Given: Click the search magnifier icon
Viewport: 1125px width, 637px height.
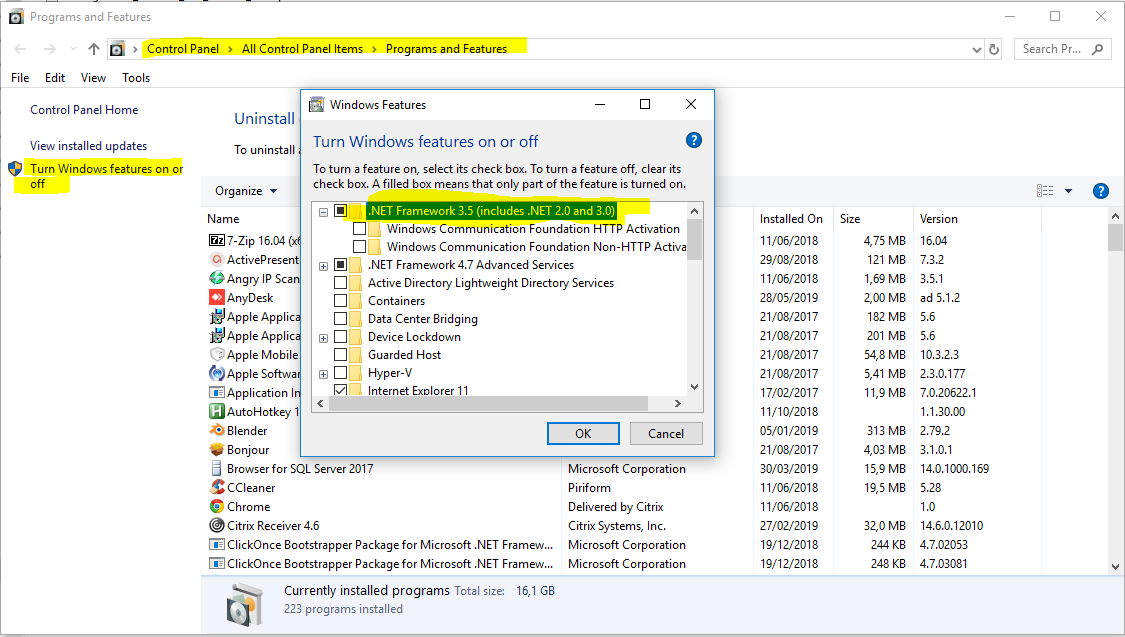Looking at the screenshot, I should pyautogui.click(x=1097, y=49).
